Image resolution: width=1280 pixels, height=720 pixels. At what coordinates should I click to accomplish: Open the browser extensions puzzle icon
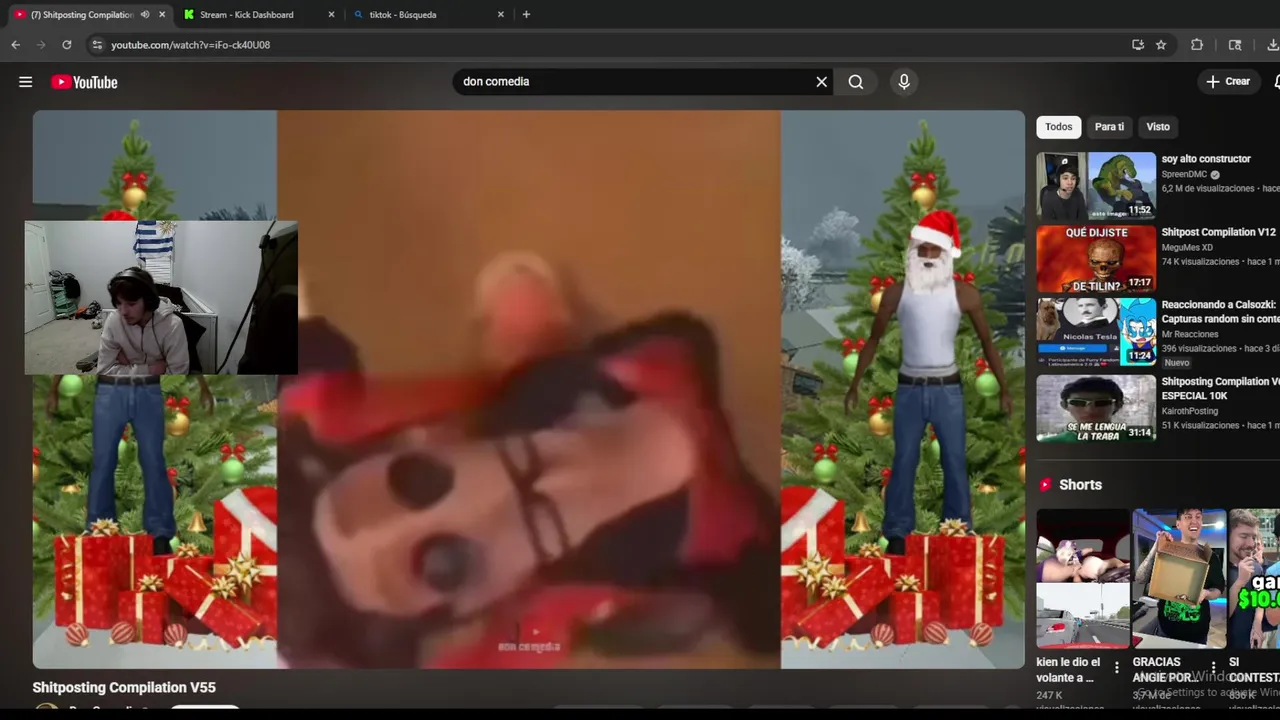(x=1197, y=45)
